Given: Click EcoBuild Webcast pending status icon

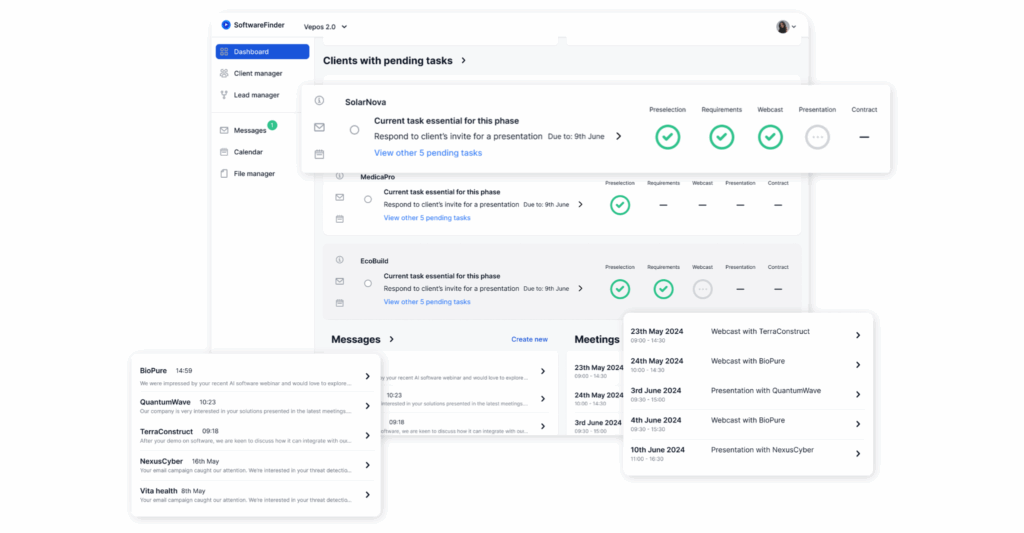Looking at the screenshot, I should tap(702, 289).
